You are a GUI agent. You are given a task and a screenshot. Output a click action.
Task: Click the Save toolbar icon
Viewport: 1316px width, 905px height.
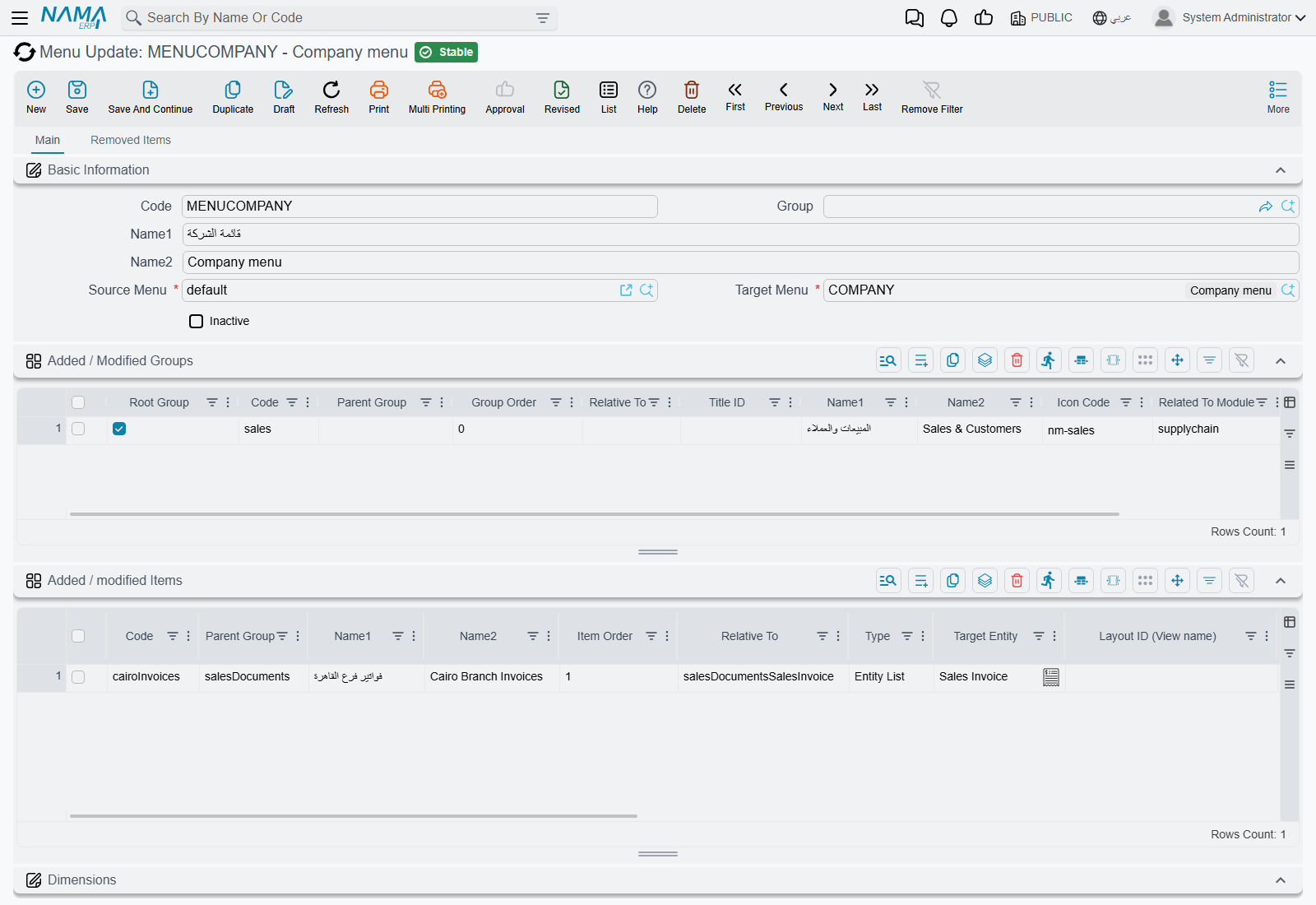pyautogui.click(x=77, y=90)
